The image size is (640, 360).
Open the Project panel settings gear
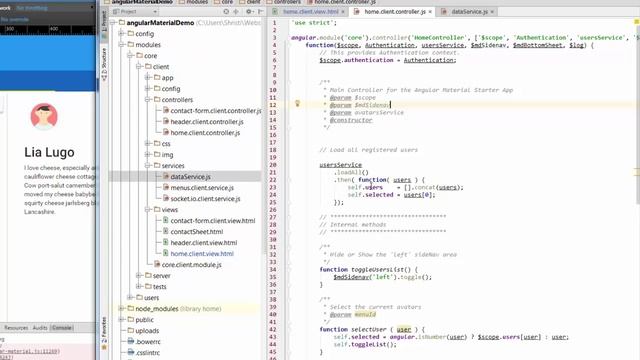pos(249,12)
